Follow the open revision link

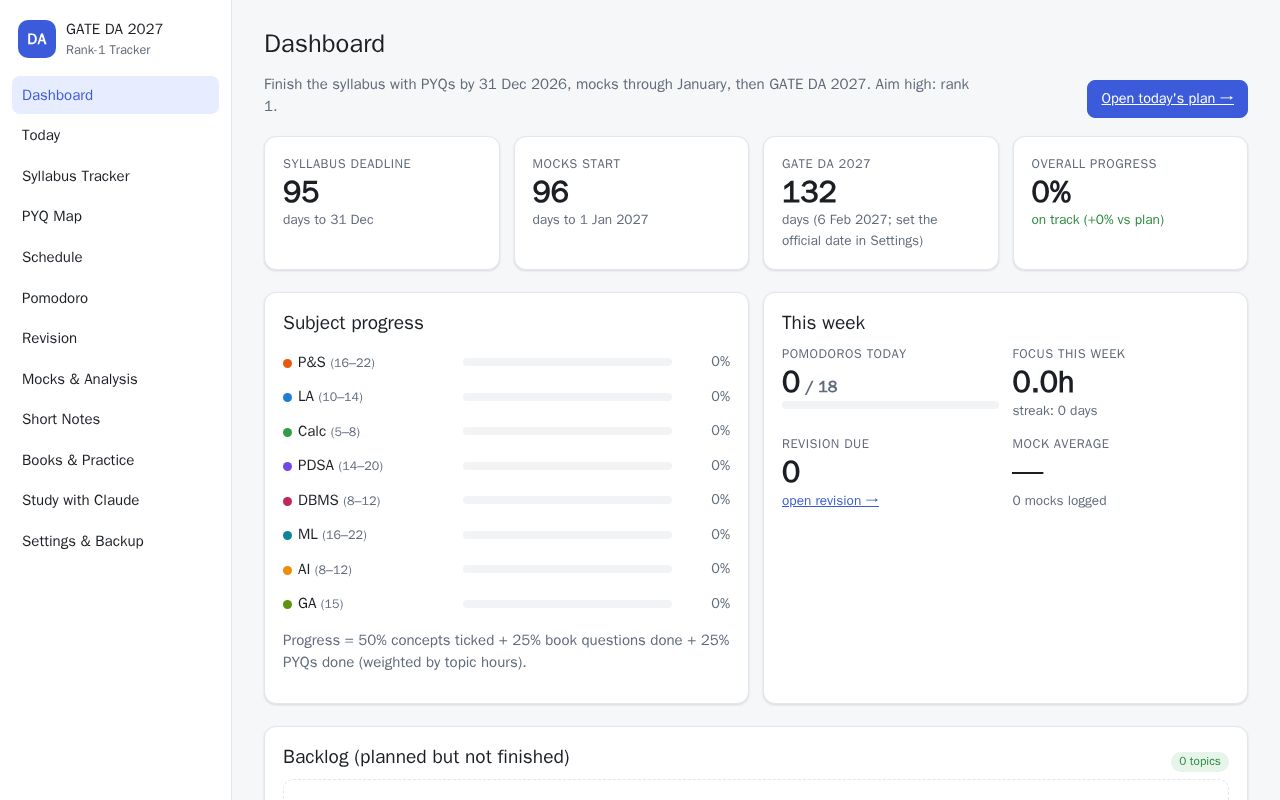click(830, 500)
